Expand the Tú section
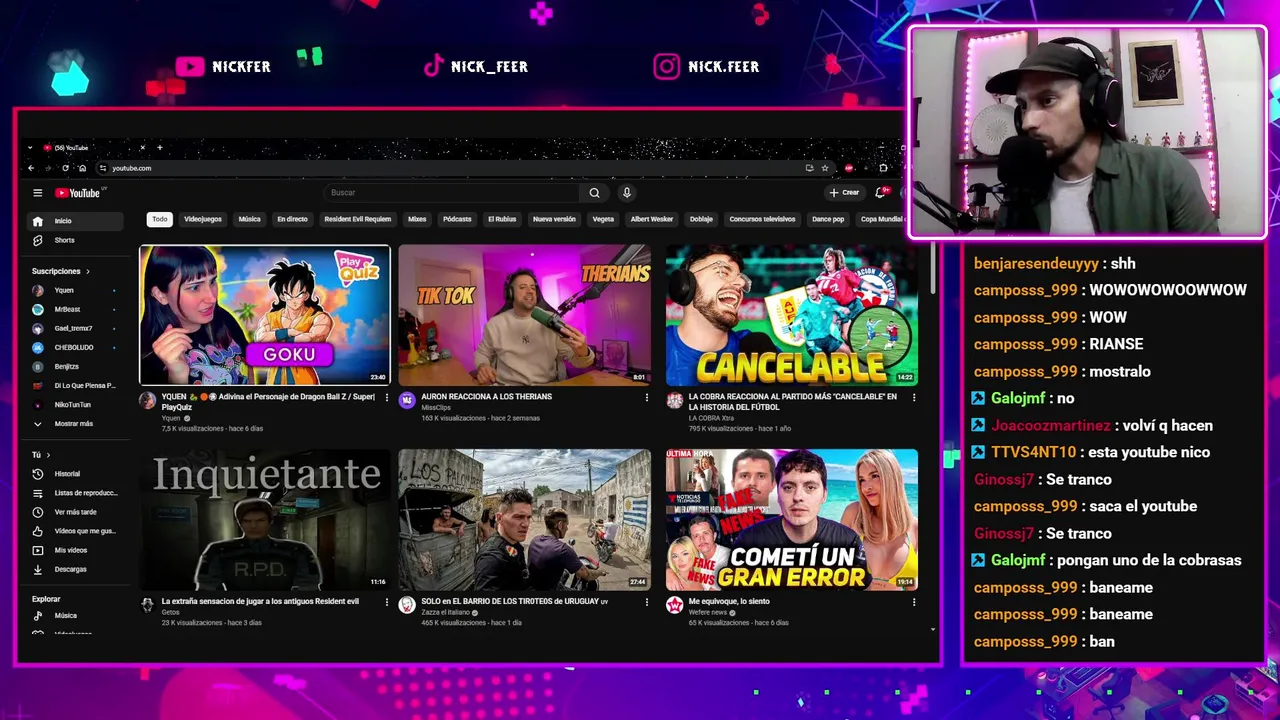 click(41, 455)
